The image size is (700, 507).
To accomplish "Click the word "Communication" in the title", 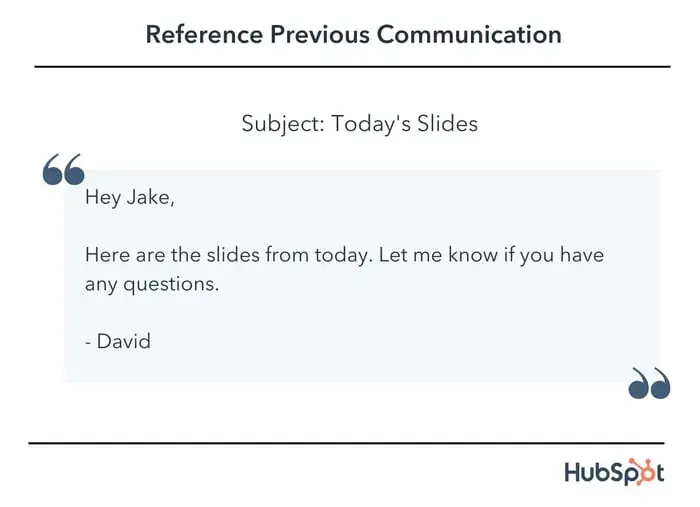I will [x=469, y=35].
